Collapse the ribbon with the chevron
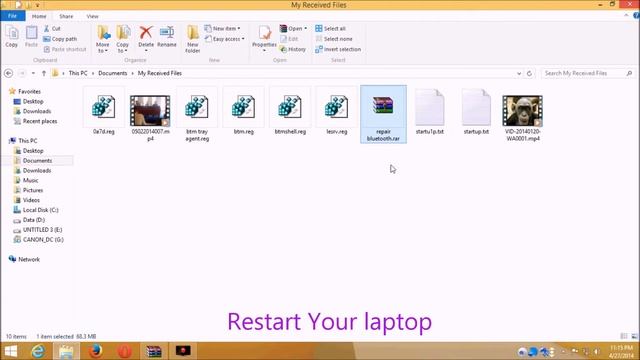640x360 pixels. point(627,16)
